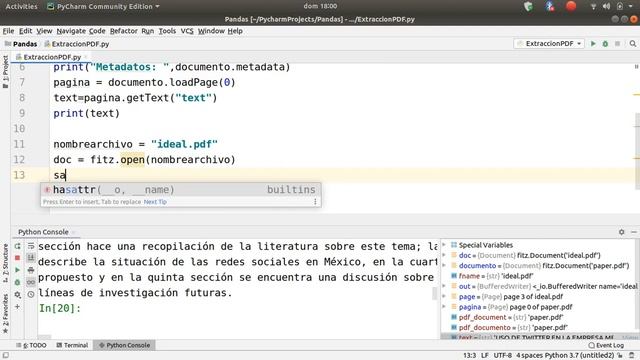Toggle the show variables glasses icon
This screenshot has width=640, height=360.
(x=31, y=282)
